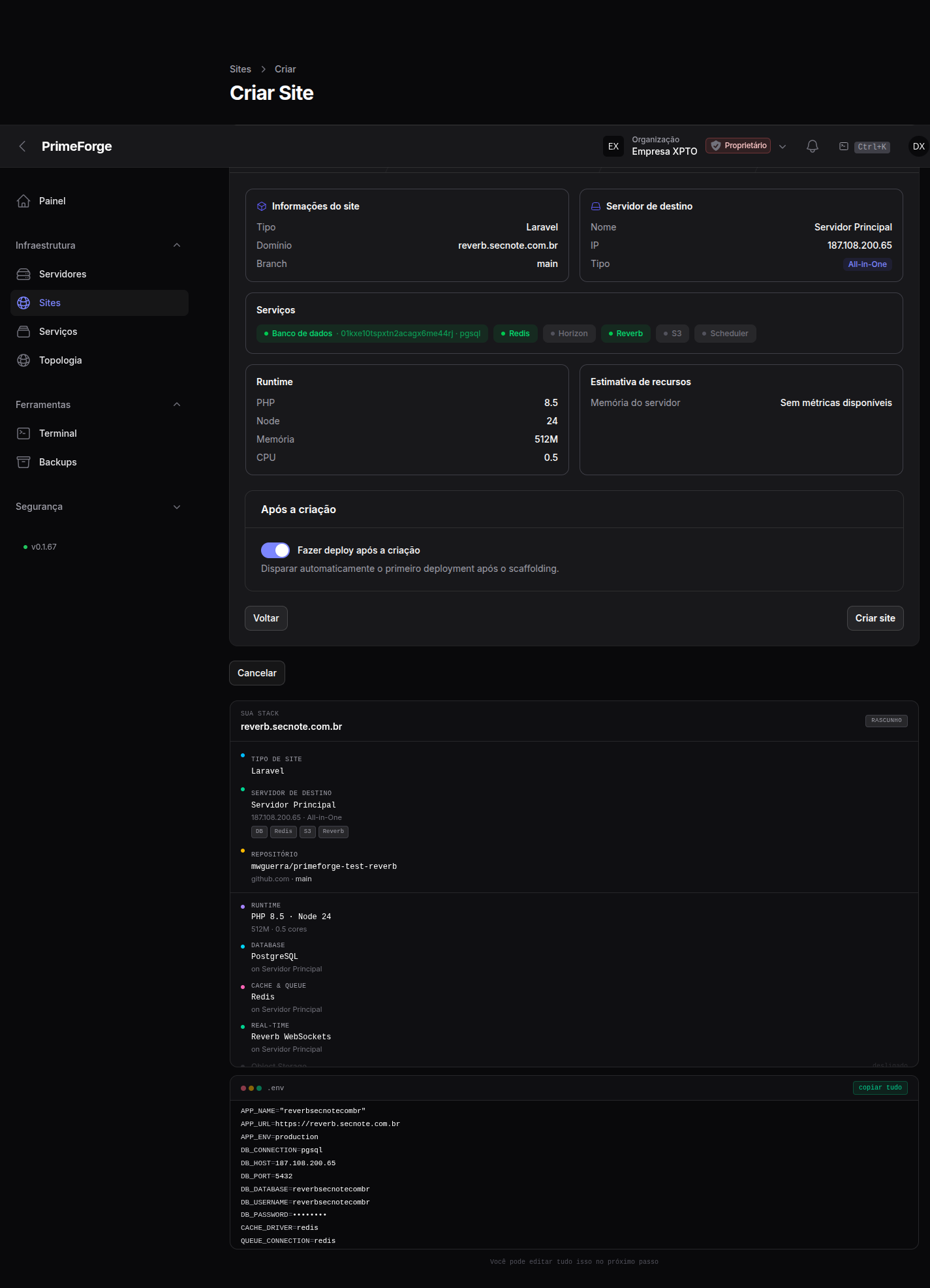Open Topologia menu item
The image size is (930, 1288).
point(99,360)
